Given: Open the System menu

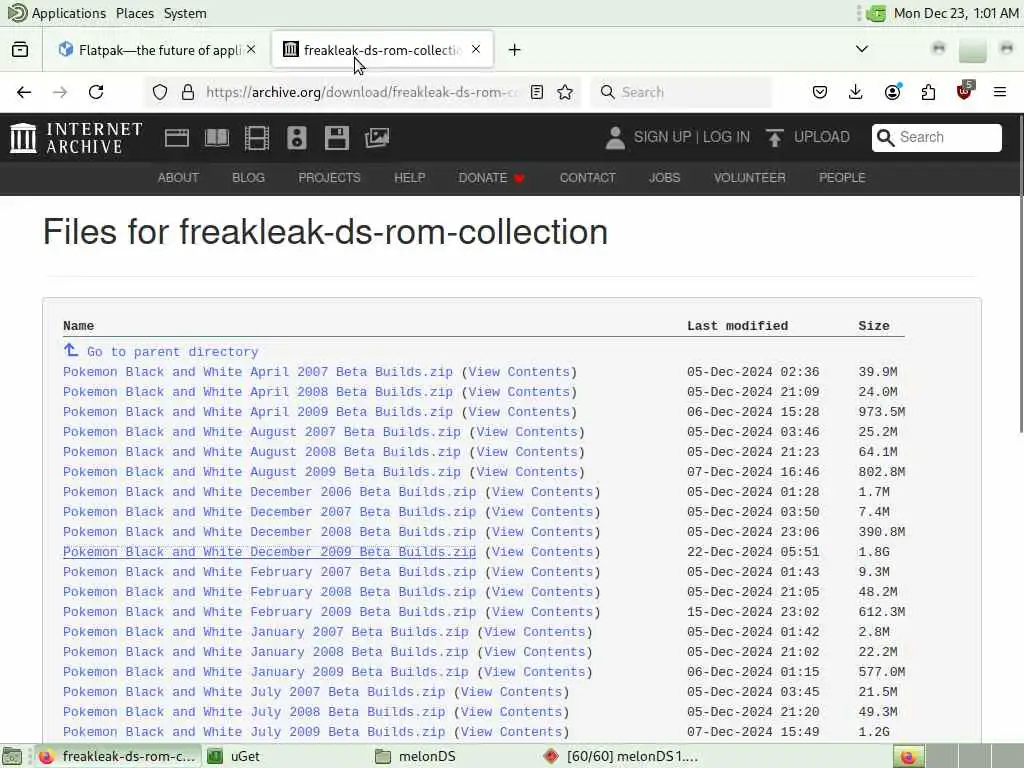Looking at the screenshot, I should pos(185,13).
